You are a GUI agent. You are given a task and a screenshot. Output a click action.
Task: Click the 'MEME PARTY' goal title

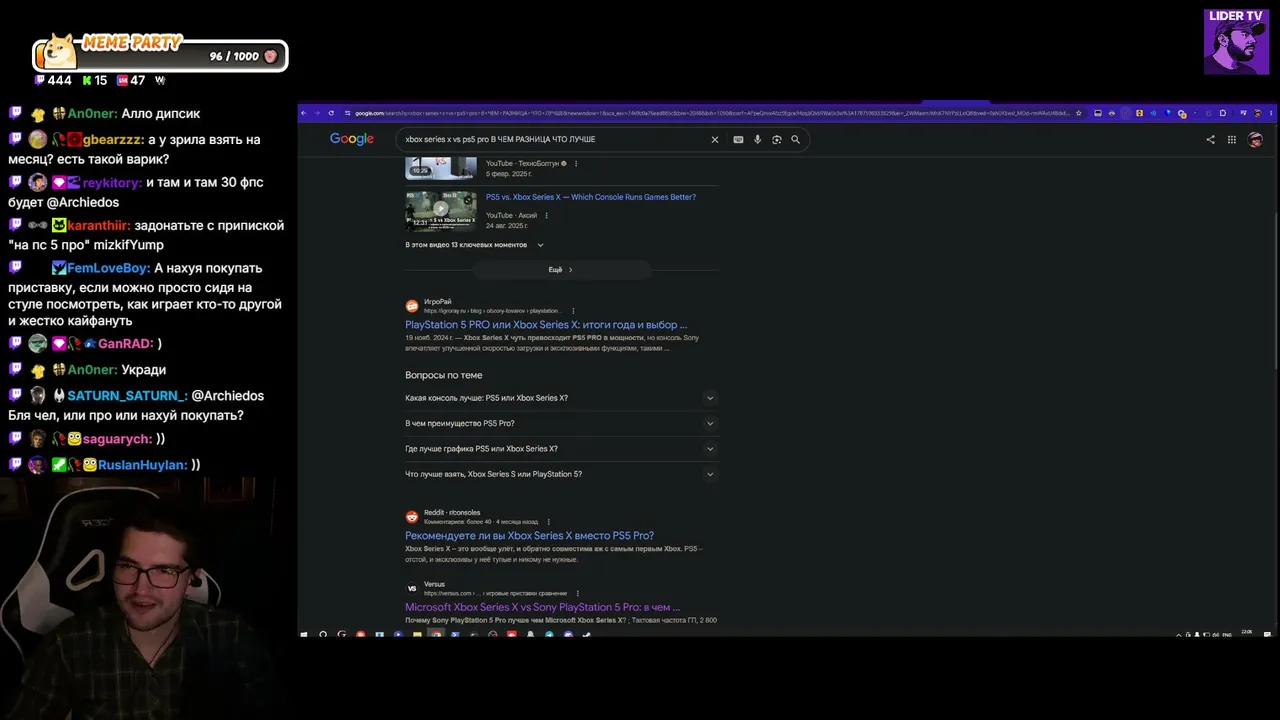[x=132, y=43]
